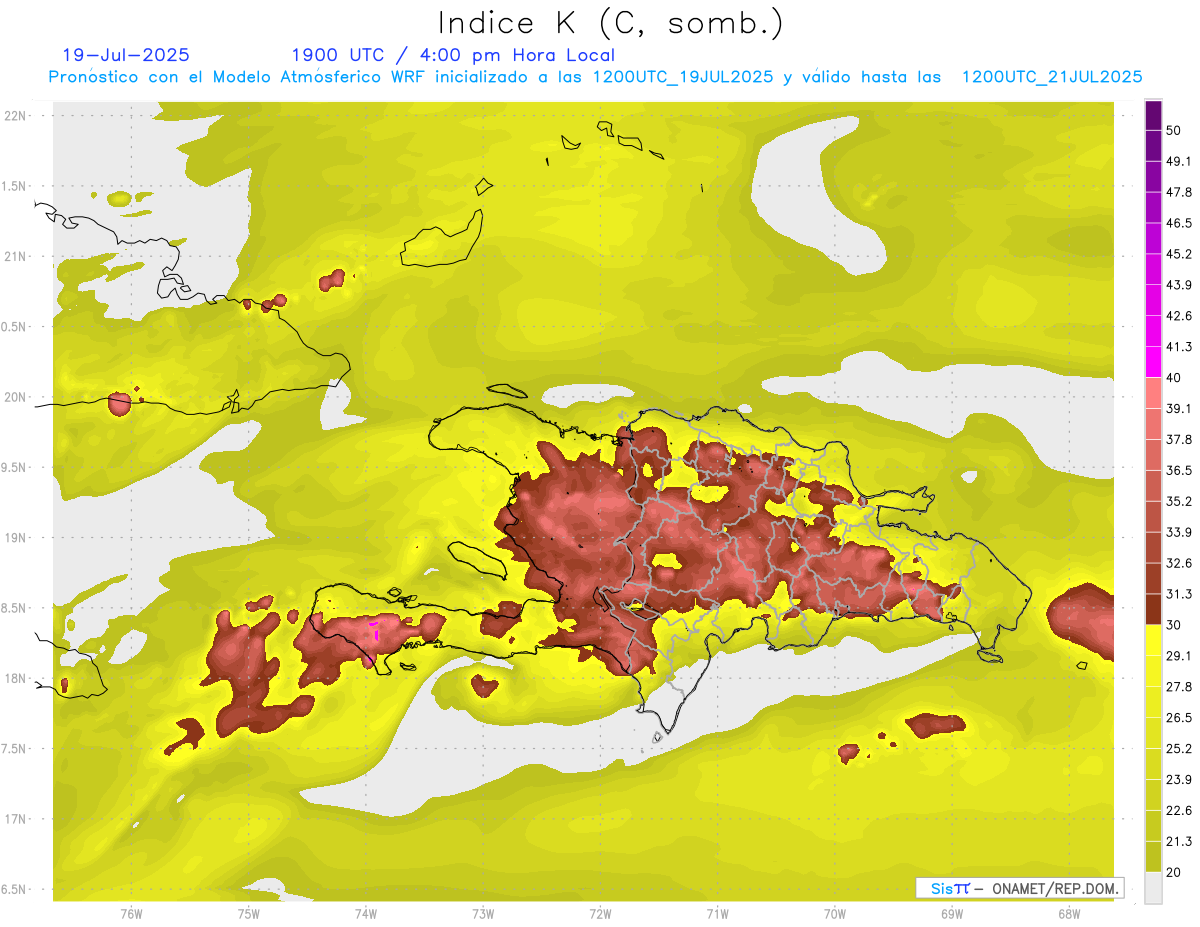Click the '22N' latitude label
The width and height of the screenshot is (1200, 927).
pos(17,115)
